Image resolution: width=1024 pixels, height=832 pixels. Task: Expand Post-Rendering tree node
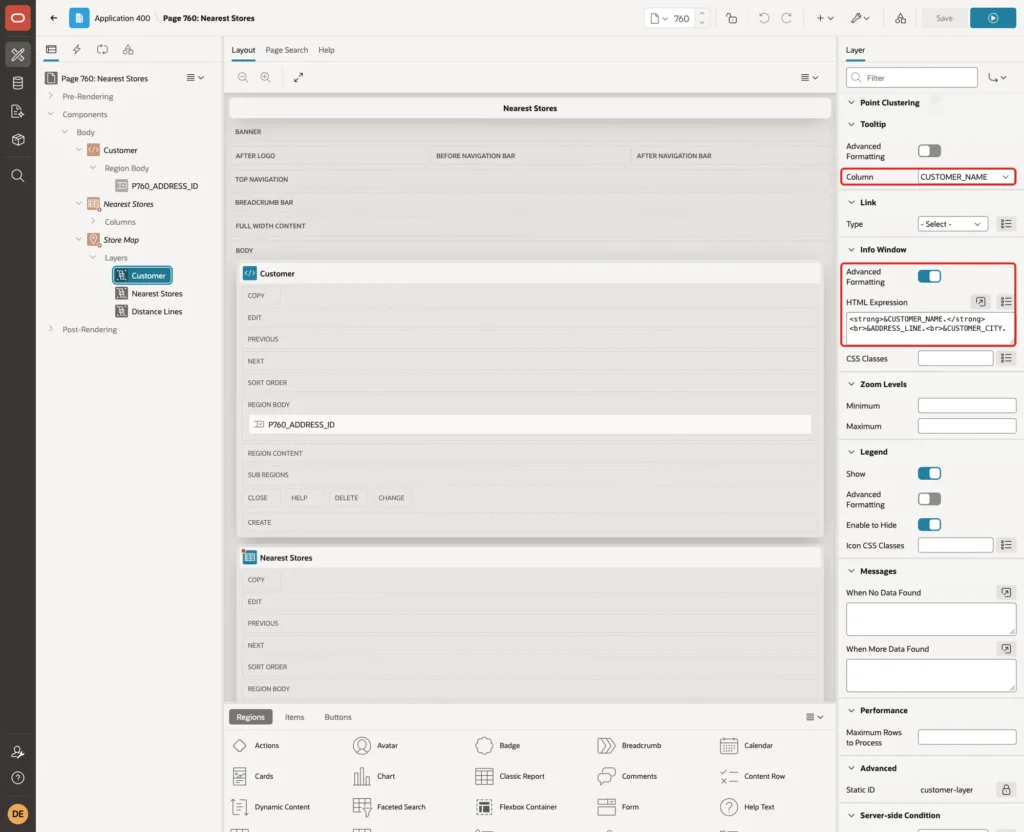(50, 328)
